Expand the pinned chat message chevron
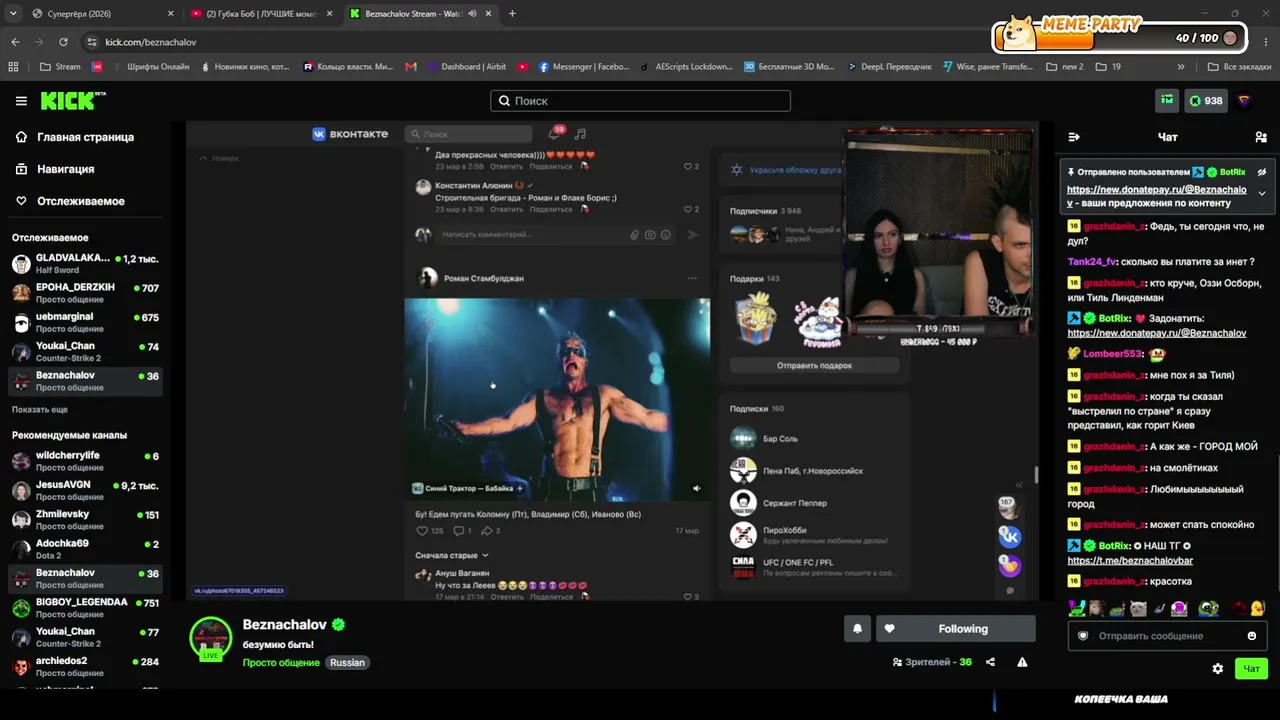This screenshot has height=720, width=1280. pos(1262,193)
